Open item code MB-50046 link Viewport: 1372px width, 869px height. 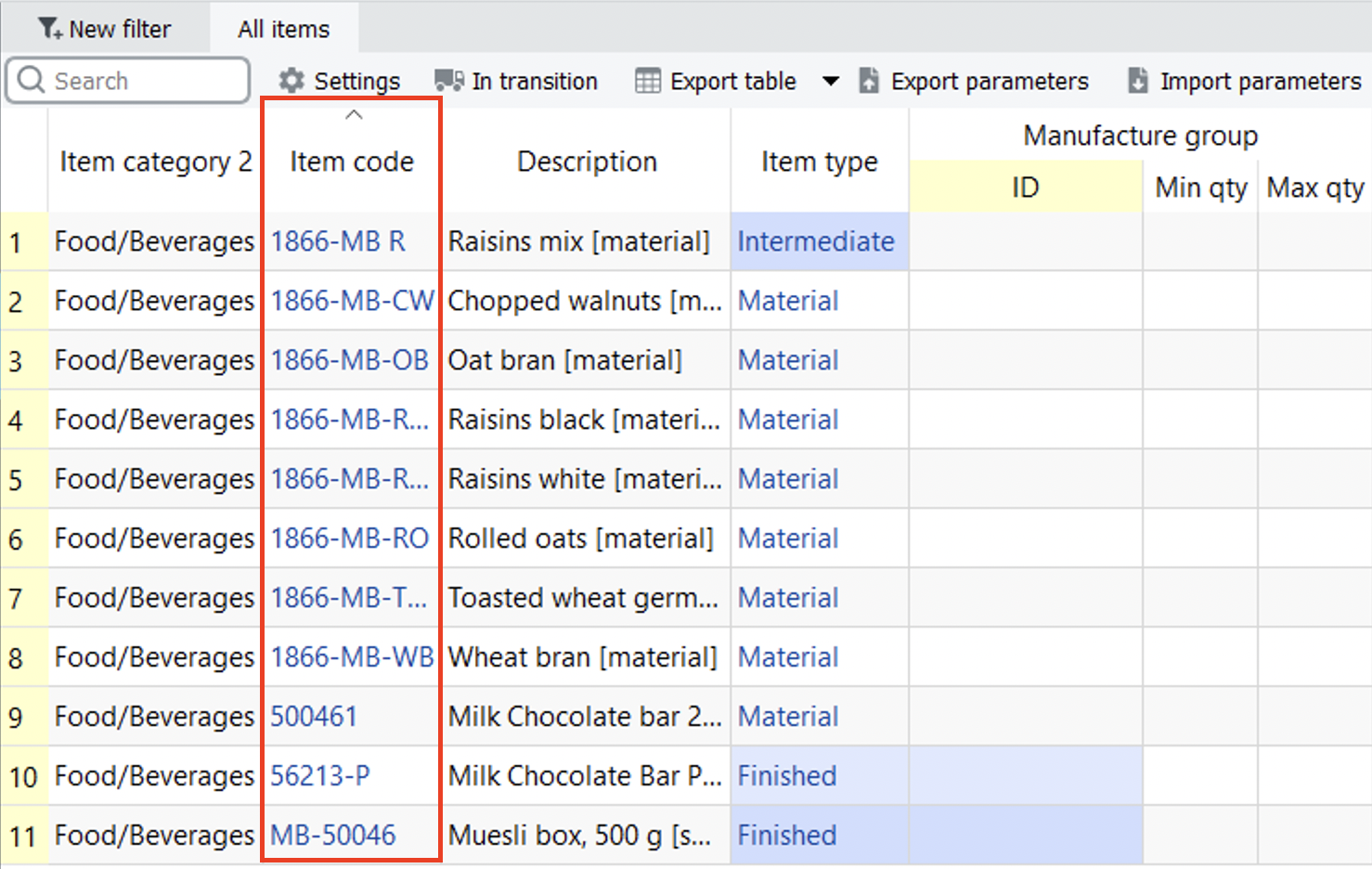point(332,836)
